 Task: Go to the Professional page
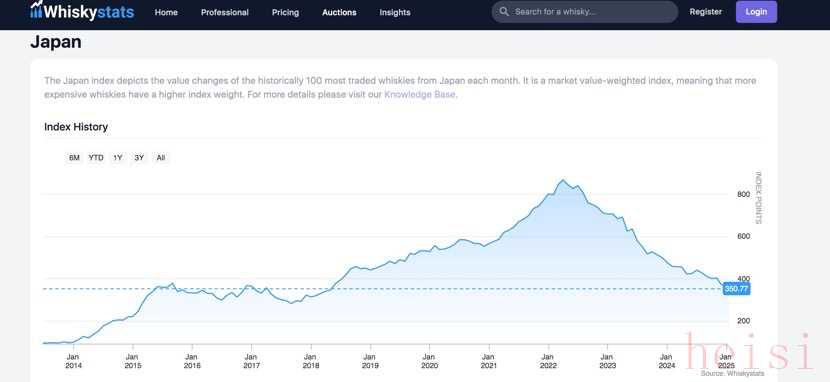tap(224, 12)
